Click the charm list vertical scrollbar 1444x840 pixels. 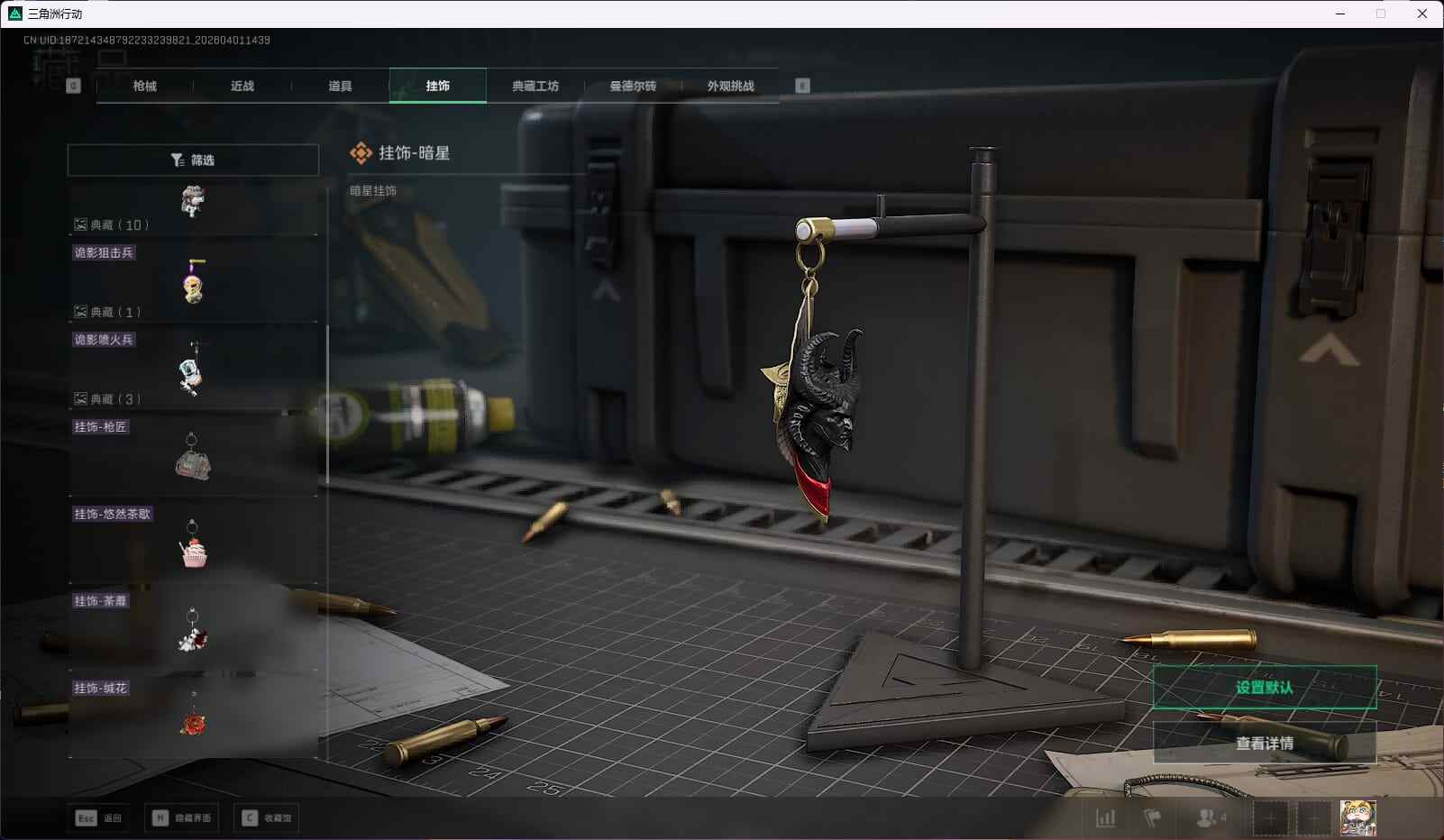pos(326,406)
